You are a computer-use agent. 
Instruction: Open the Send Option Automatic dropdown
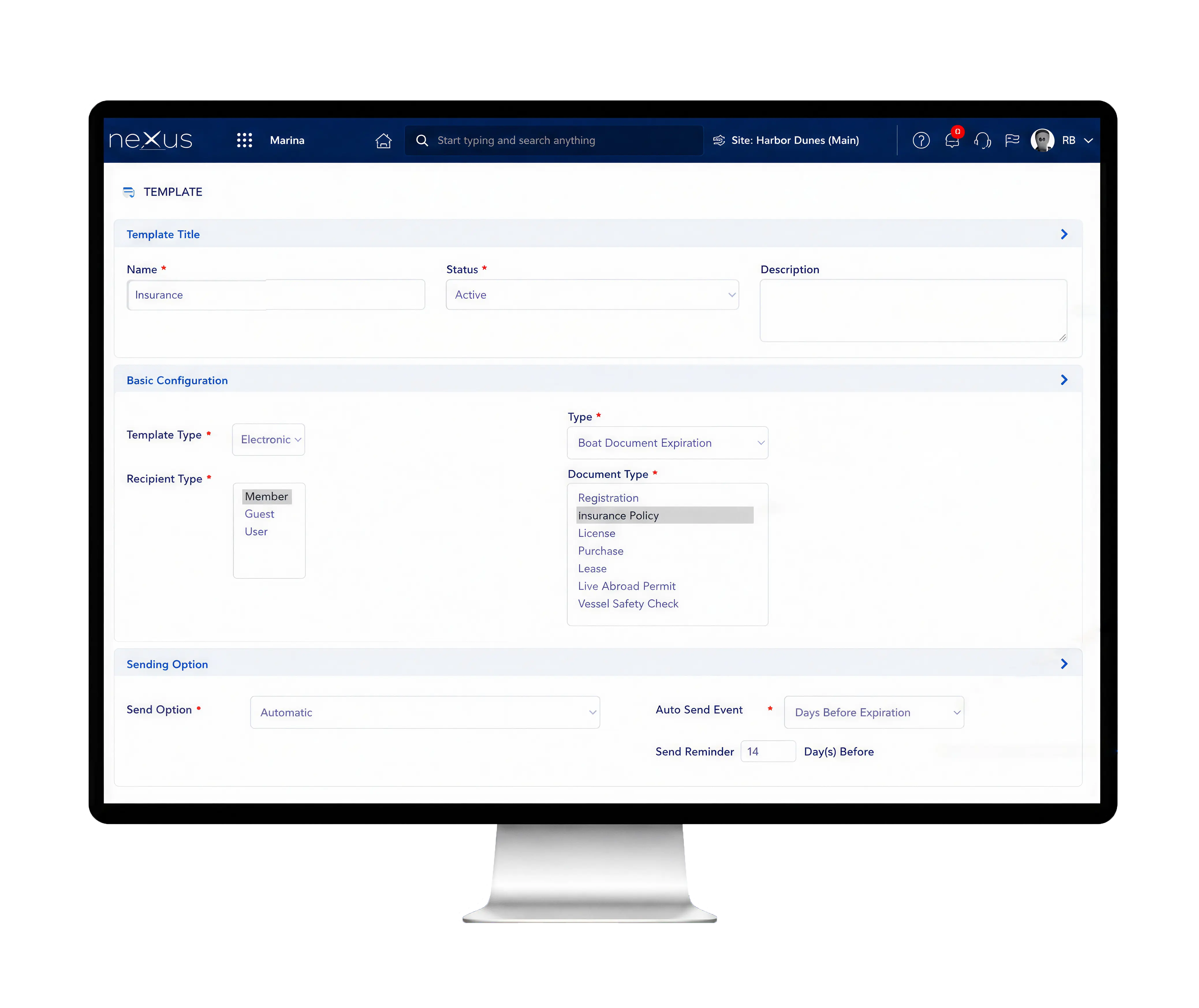click(x=425, y=712)
